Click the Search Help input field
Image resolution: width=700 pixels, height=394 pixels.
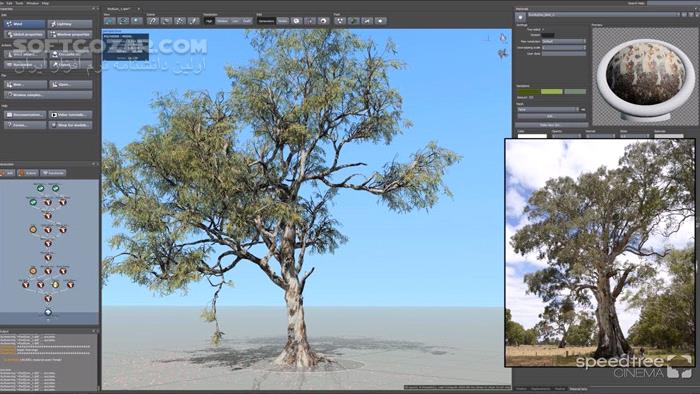point(672,3)
